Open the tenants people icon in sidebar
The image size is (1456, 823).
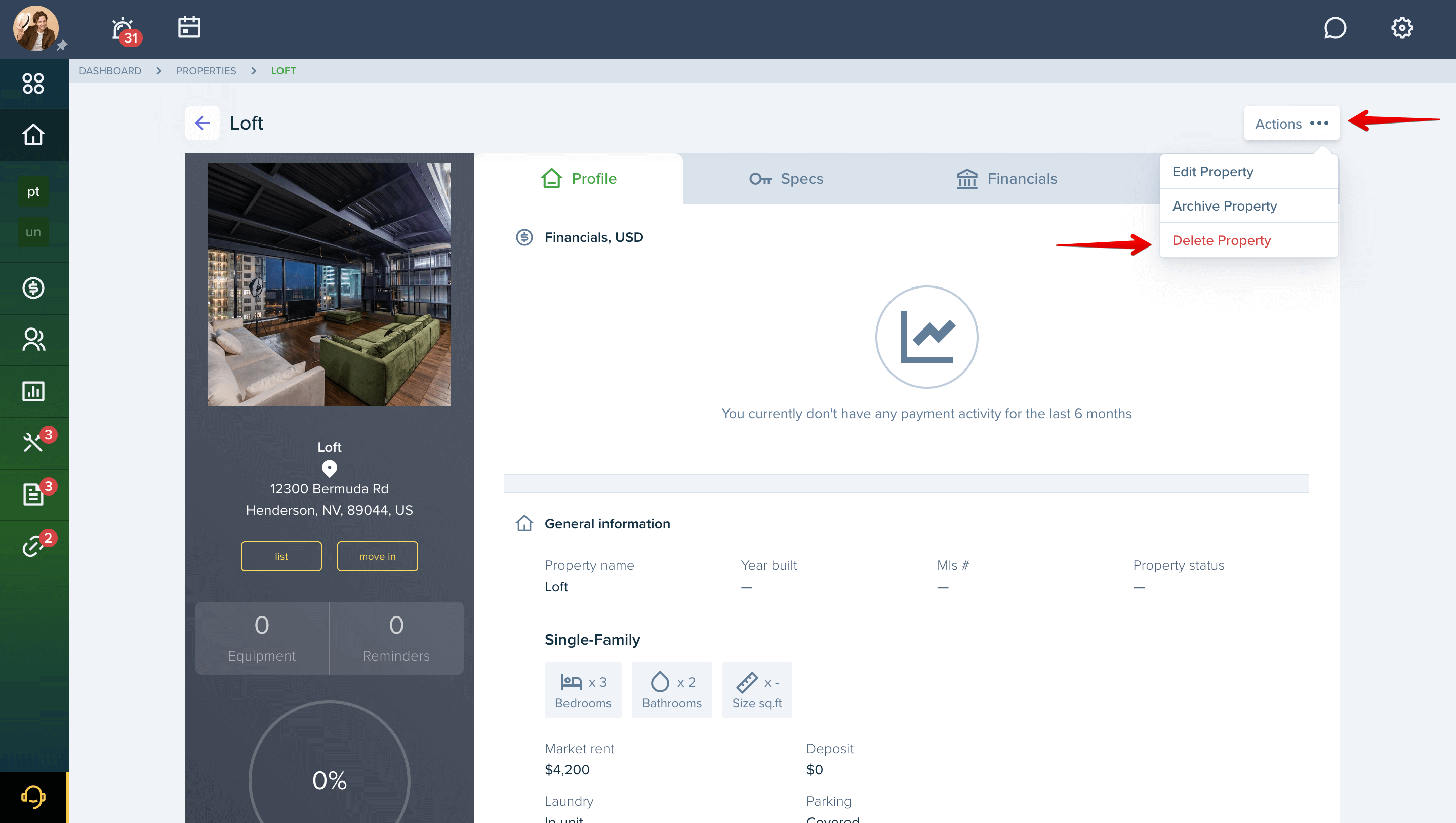pos(33,340)
